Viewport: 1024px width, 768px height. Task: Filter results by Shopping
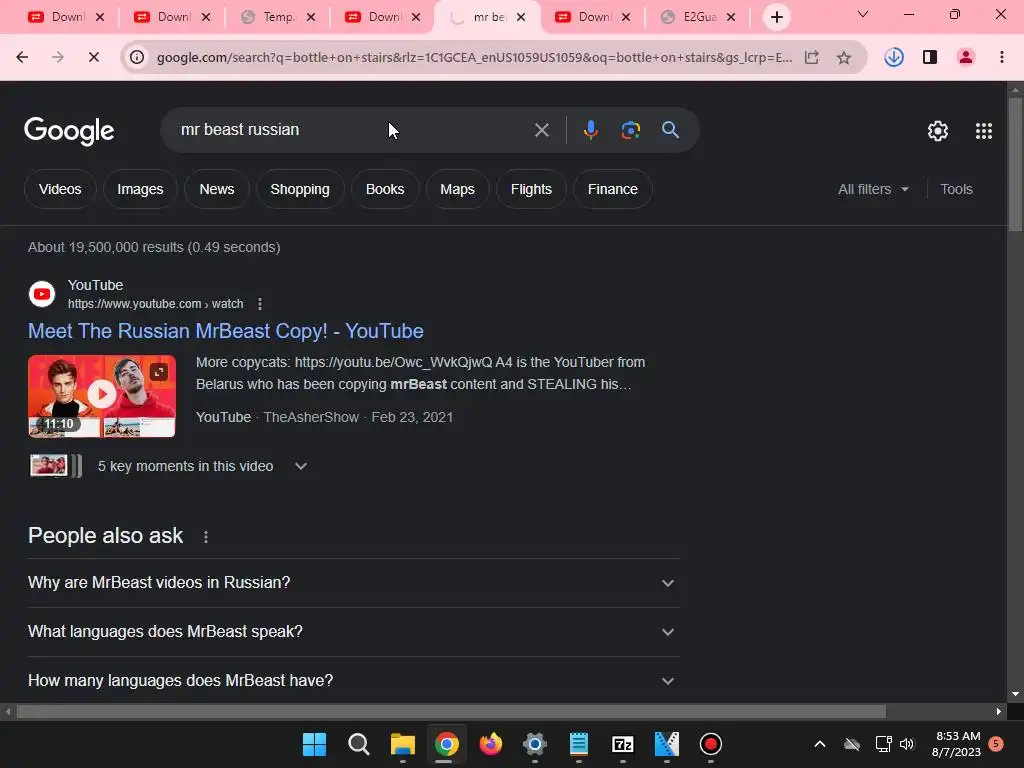click(300, 189)
